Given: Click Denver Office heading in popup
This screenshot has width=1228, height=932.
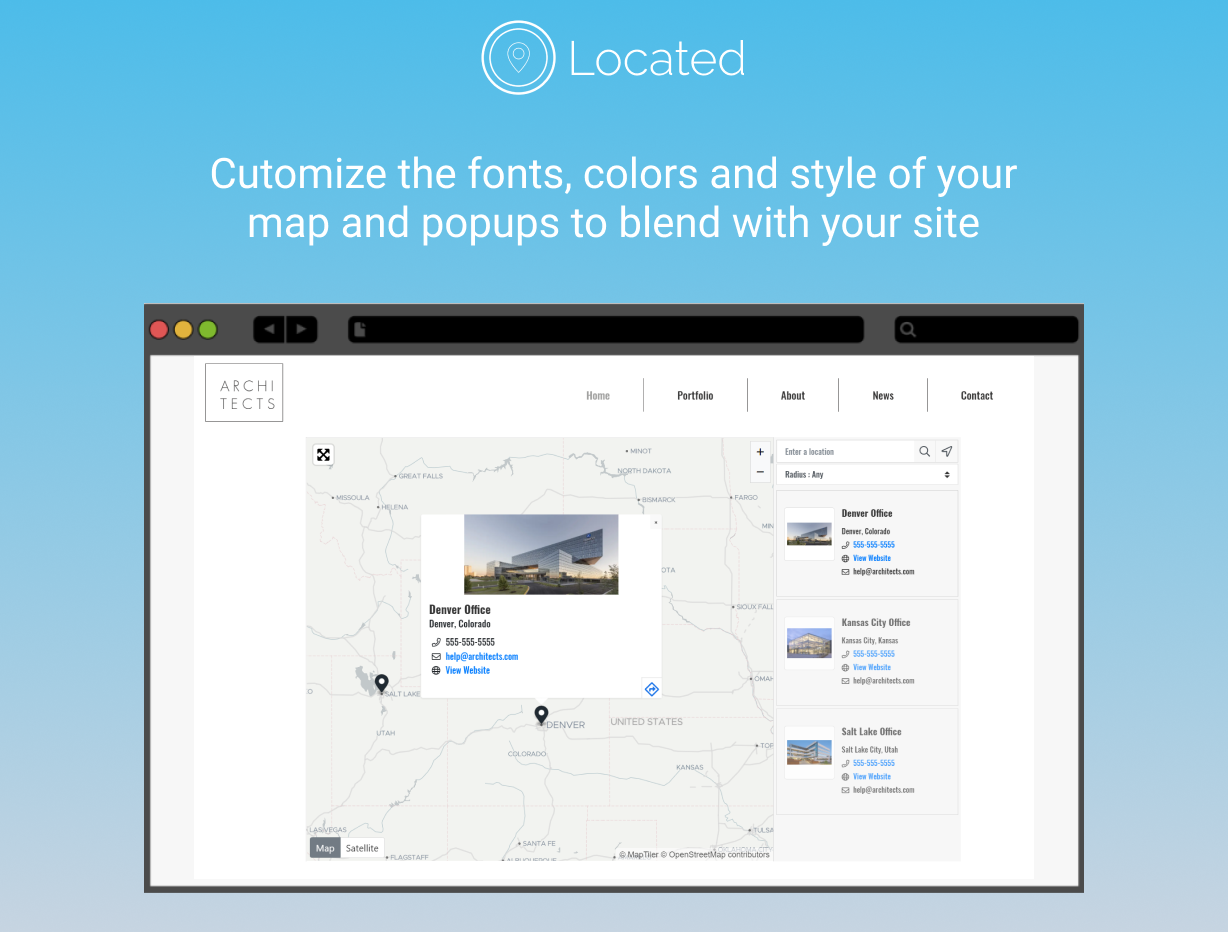Looking at the screenshot, I should tap(460, 610).
